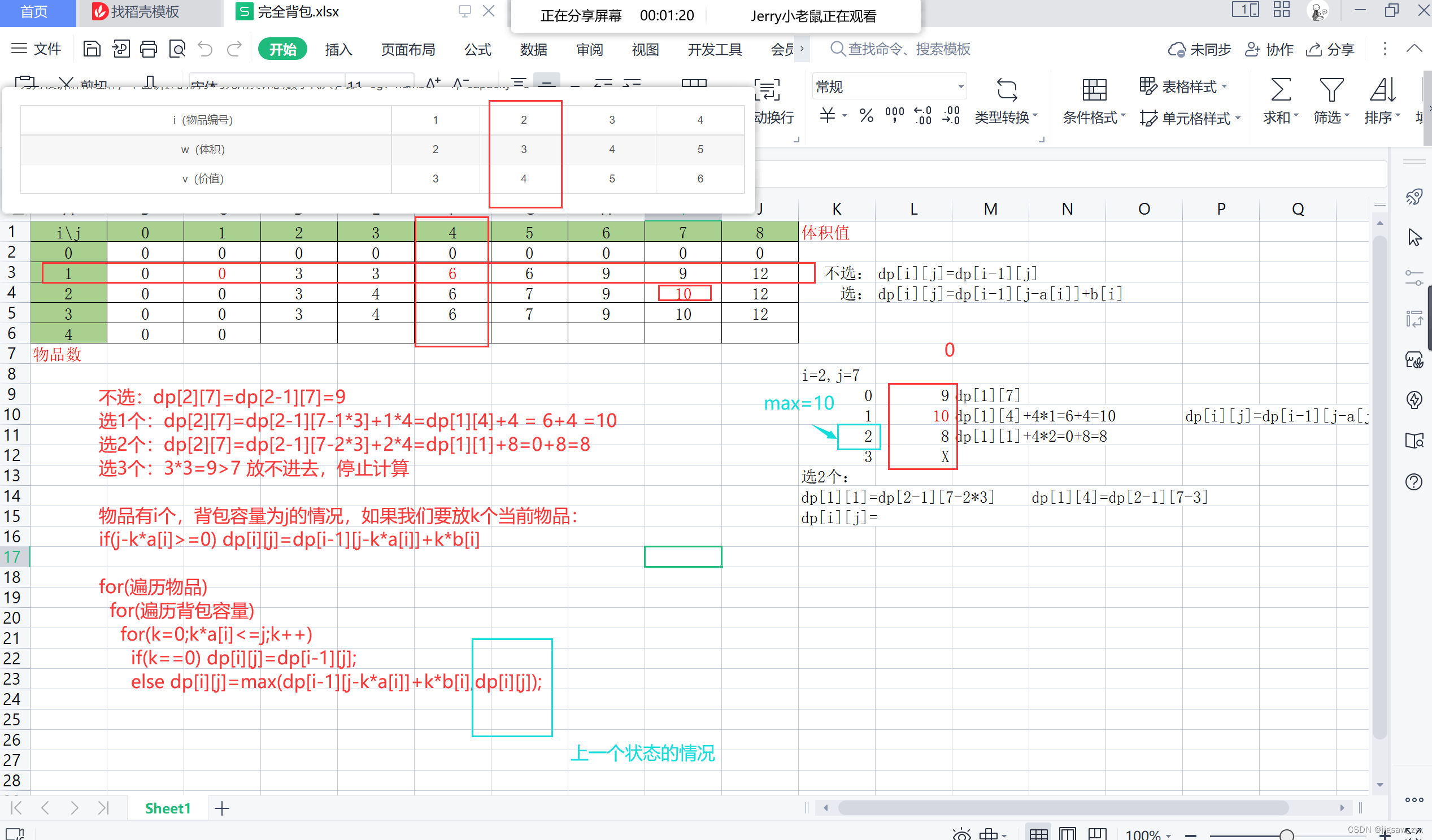Click the 分享 button
Image resolution: width=1432 pixels, height=840 pixels.
click(1330, 49)
